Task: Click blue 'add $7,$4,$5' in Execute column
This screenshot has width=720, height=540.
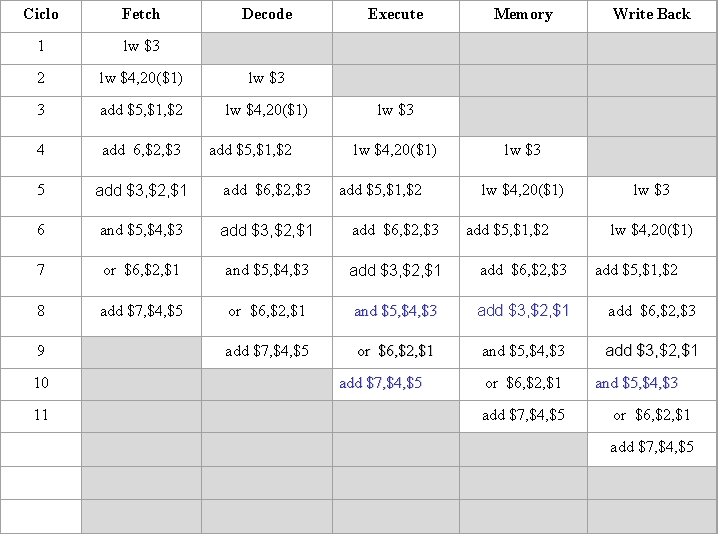Action: (381, 383)
